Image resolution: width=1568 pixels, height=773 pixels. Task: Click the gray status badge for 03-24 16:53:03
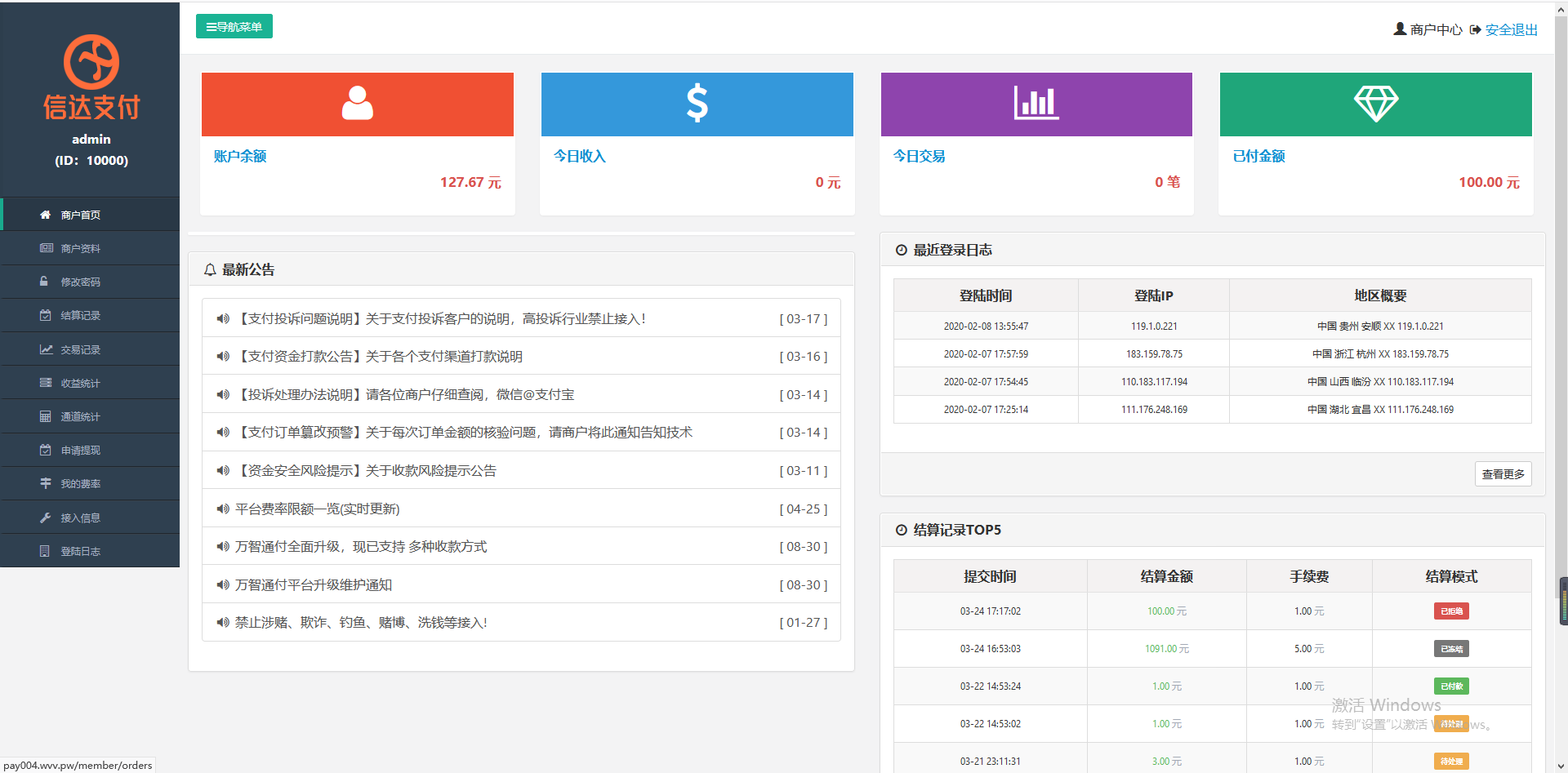(1451, 648)
